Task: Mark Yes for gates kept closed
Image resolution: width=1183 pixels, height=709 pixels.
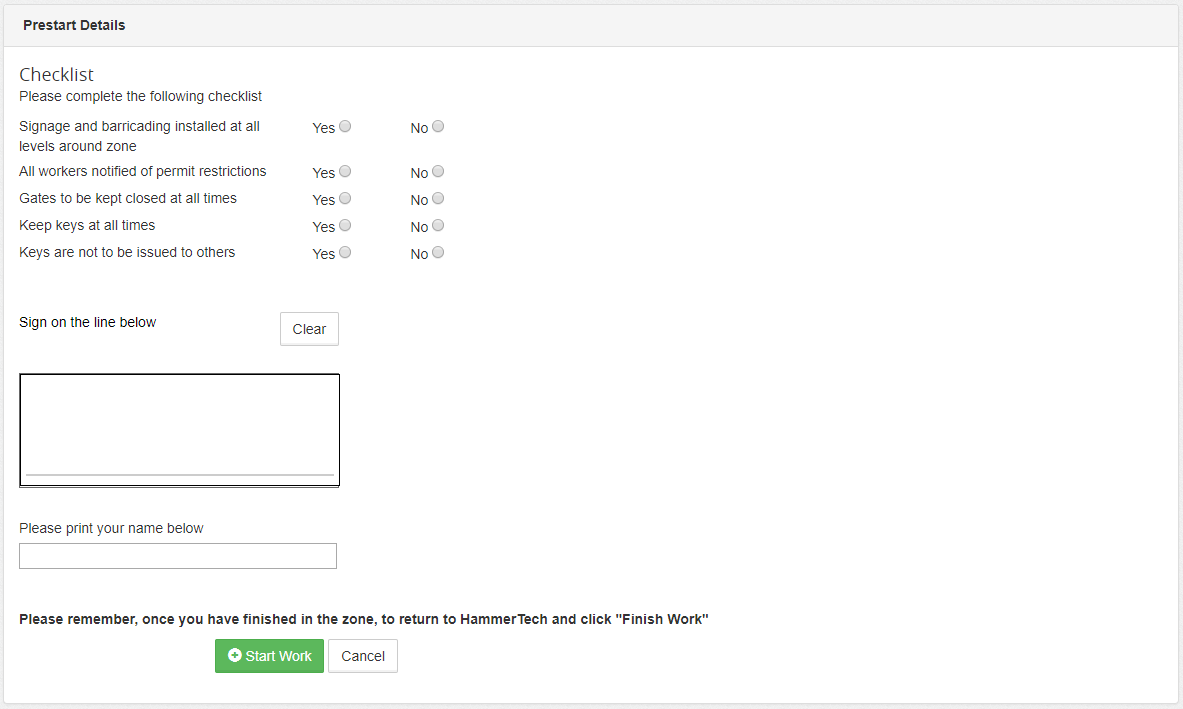Action: coord(345,199)
